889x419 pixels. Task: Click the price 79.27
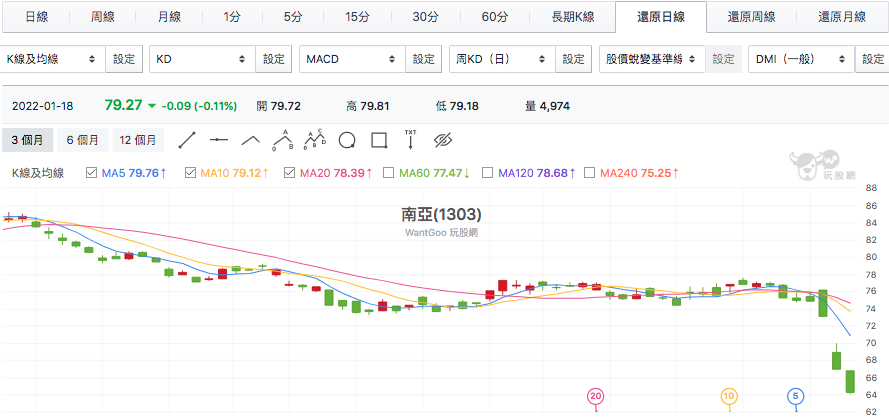click(123, 105)
